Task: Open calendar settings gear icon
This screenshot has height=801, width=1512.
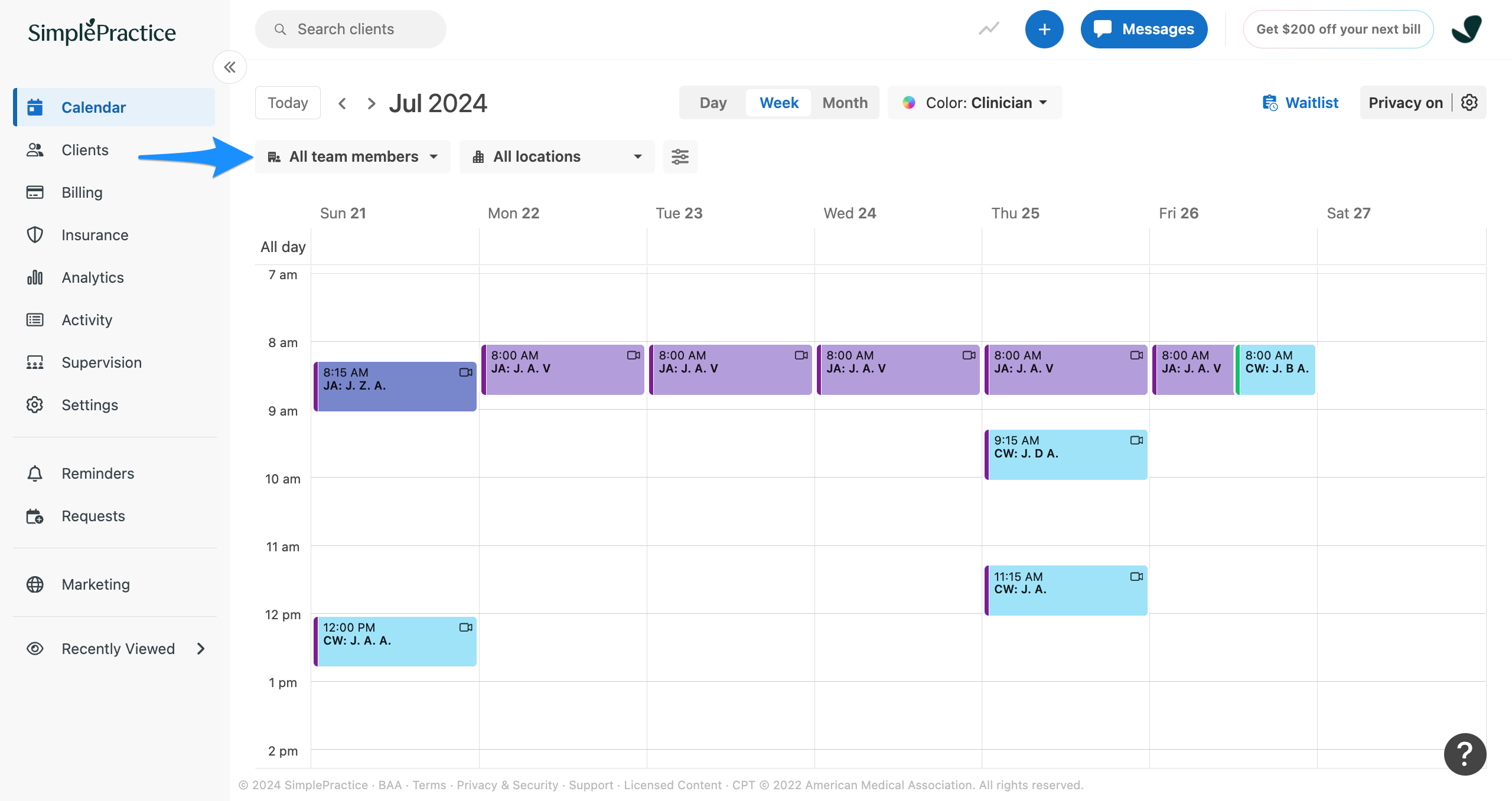Action: tap(1469, 103)
